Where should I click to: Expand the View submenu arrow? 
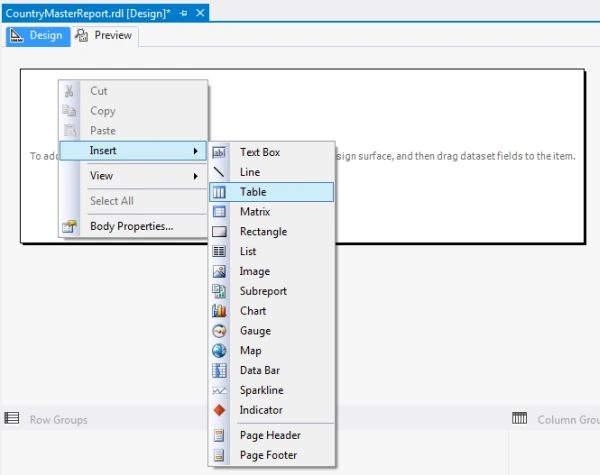click(196, 176)
